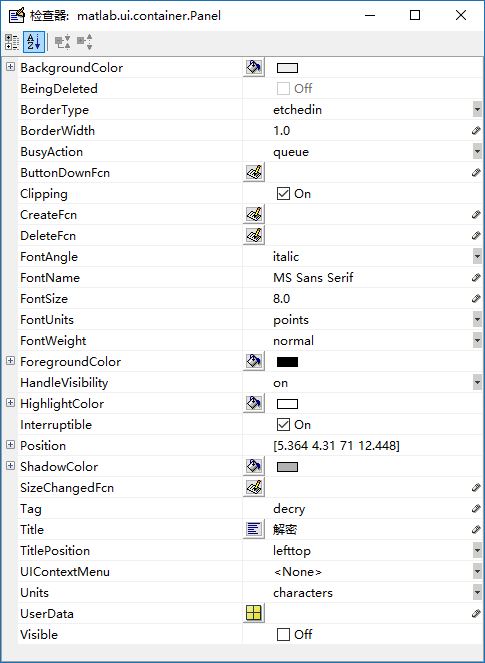Open SizeChangedFcn callback editor icon
This screenshot has width=485, height=663.
point(254,487)
